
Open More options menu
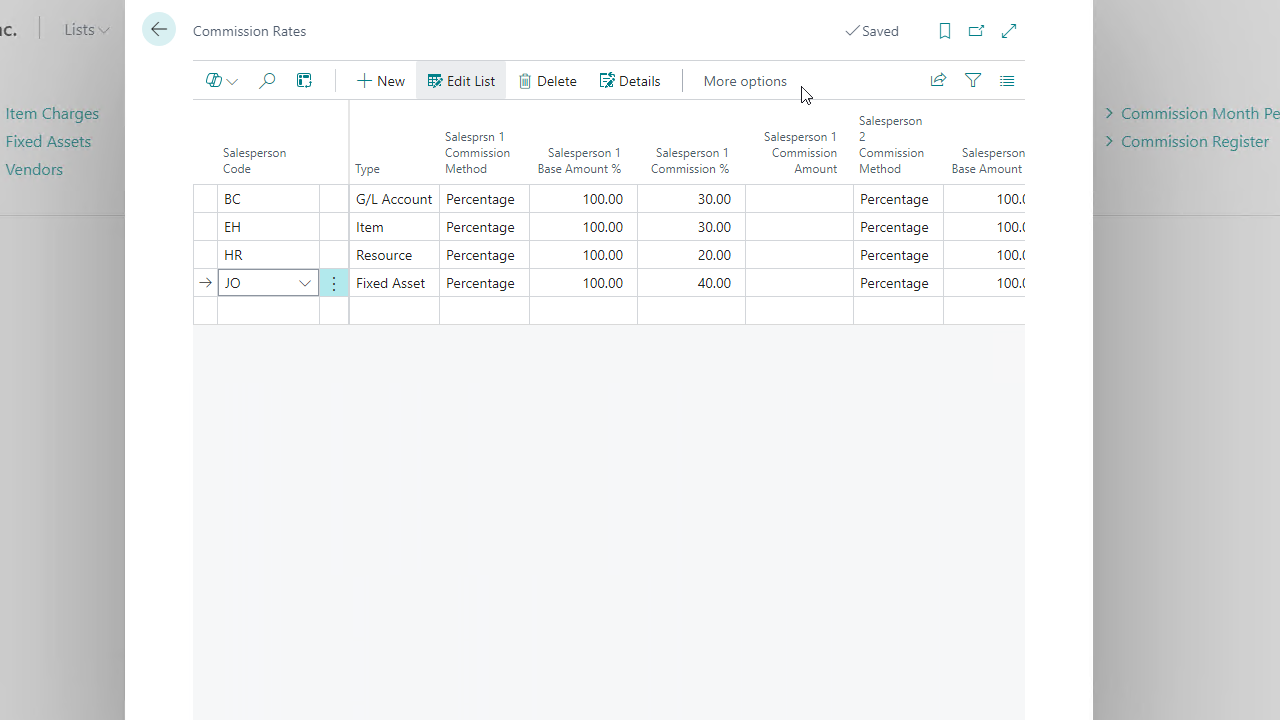coord(745,81)
